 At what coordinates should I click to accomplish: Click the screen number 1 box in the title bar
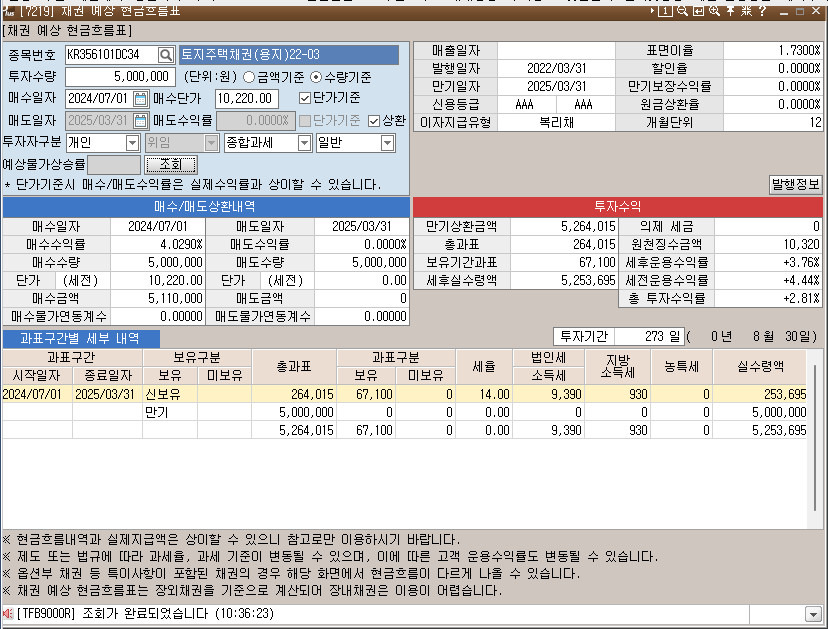[665, 11]
